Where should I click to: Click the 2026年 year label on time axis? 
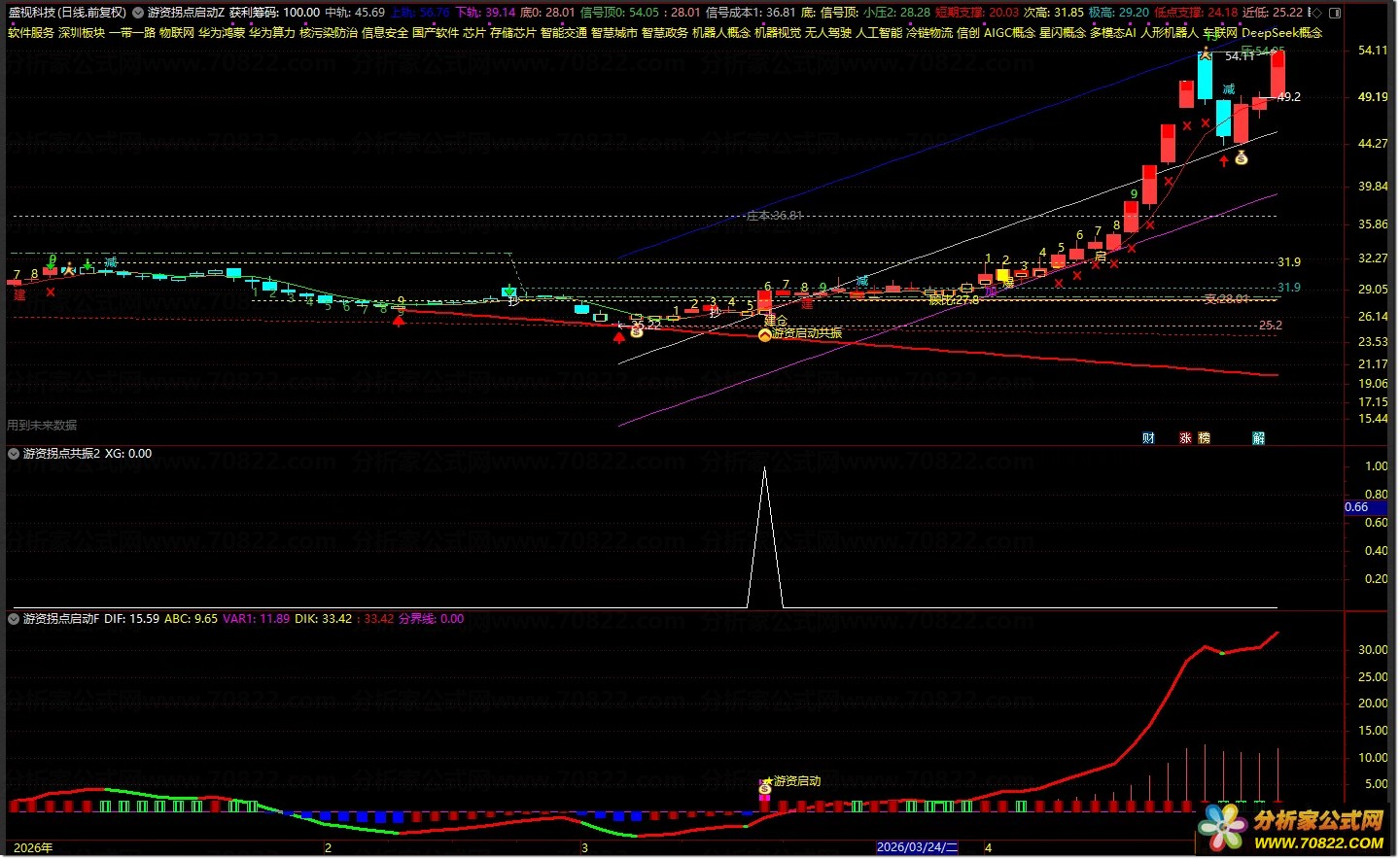tap(33, 847)
